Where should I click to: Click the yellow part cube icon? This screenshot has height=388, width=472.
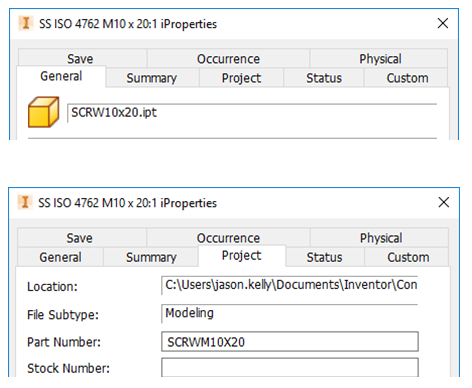pos(44,112)
